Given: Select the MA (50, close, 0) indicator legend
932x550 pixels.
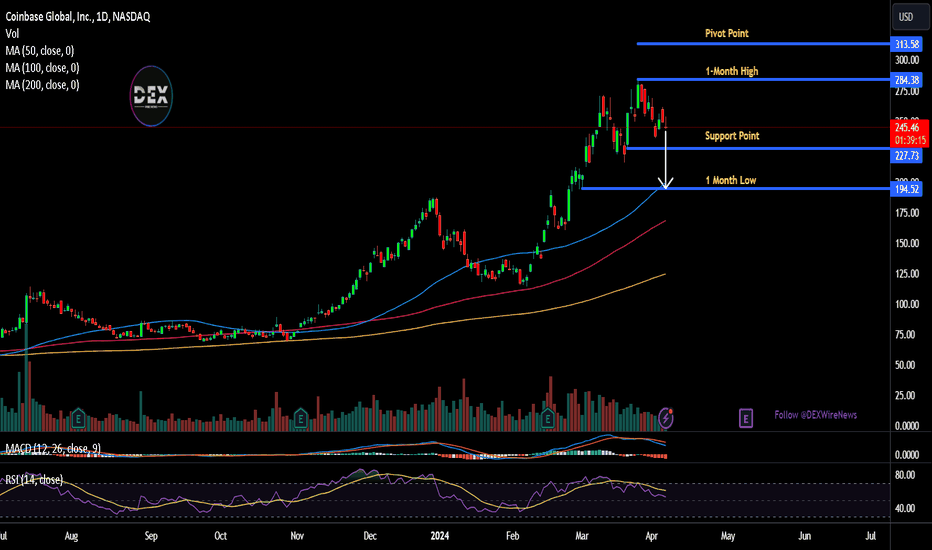Looking at the screenshot, I should (x=39, y=51).
